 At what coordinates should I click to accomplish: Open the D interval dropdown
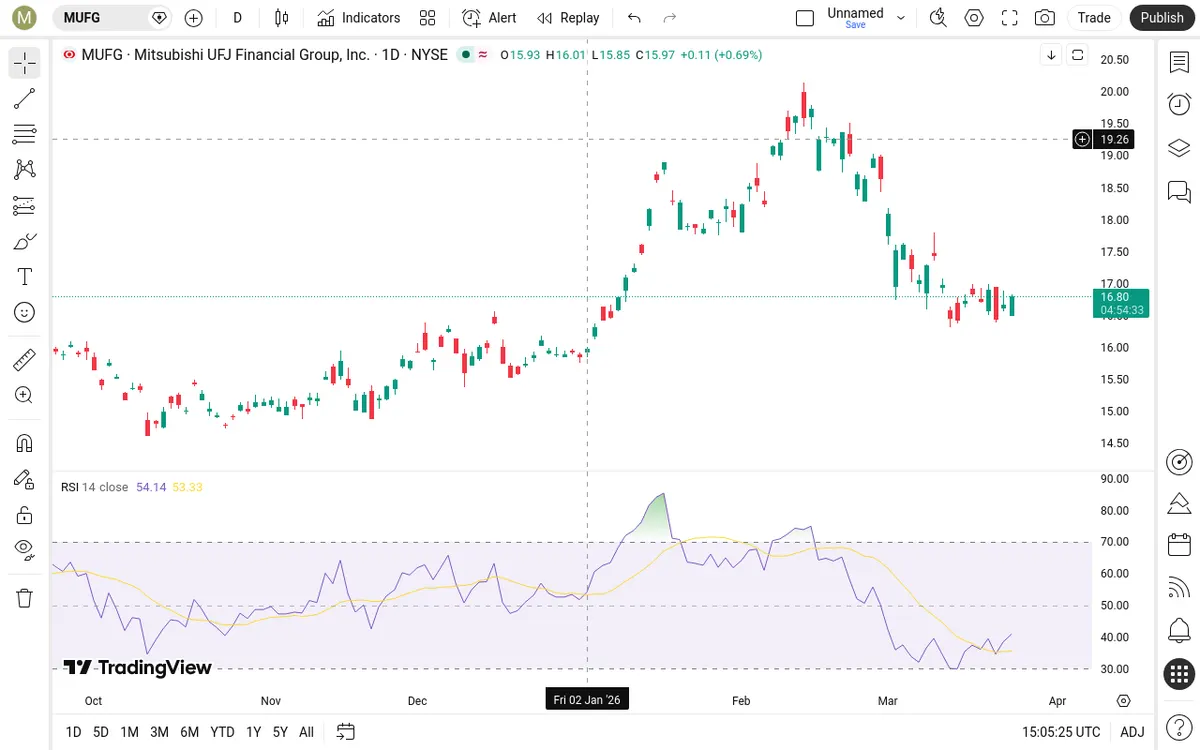(237, 18)
